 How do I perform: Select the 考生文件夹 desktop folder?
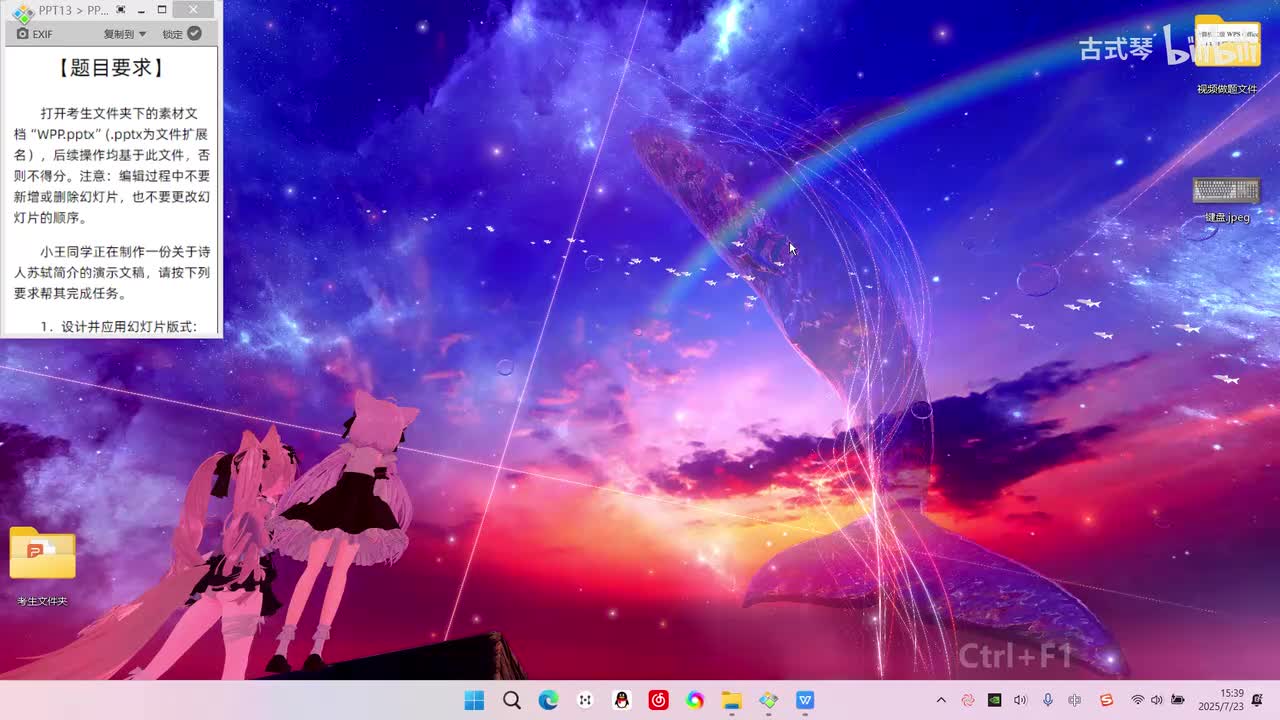tap(42, 568)
